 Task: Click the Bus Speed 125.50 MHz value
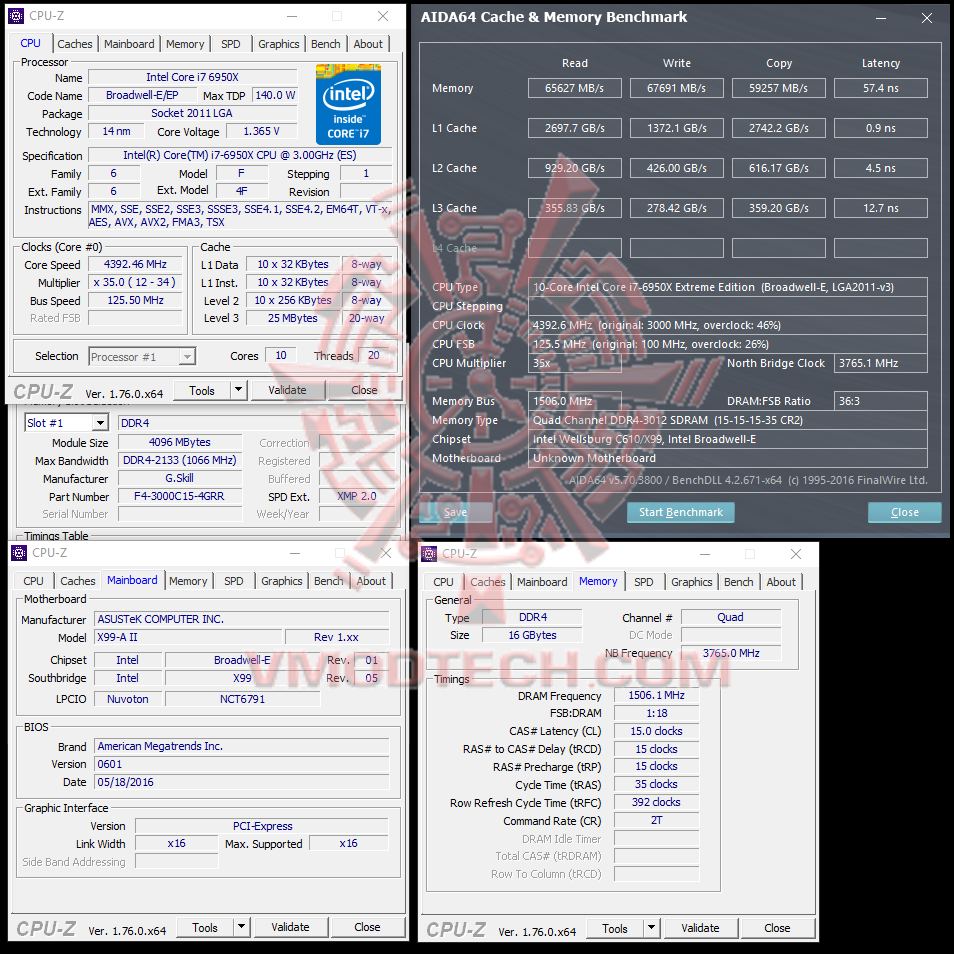135,300
